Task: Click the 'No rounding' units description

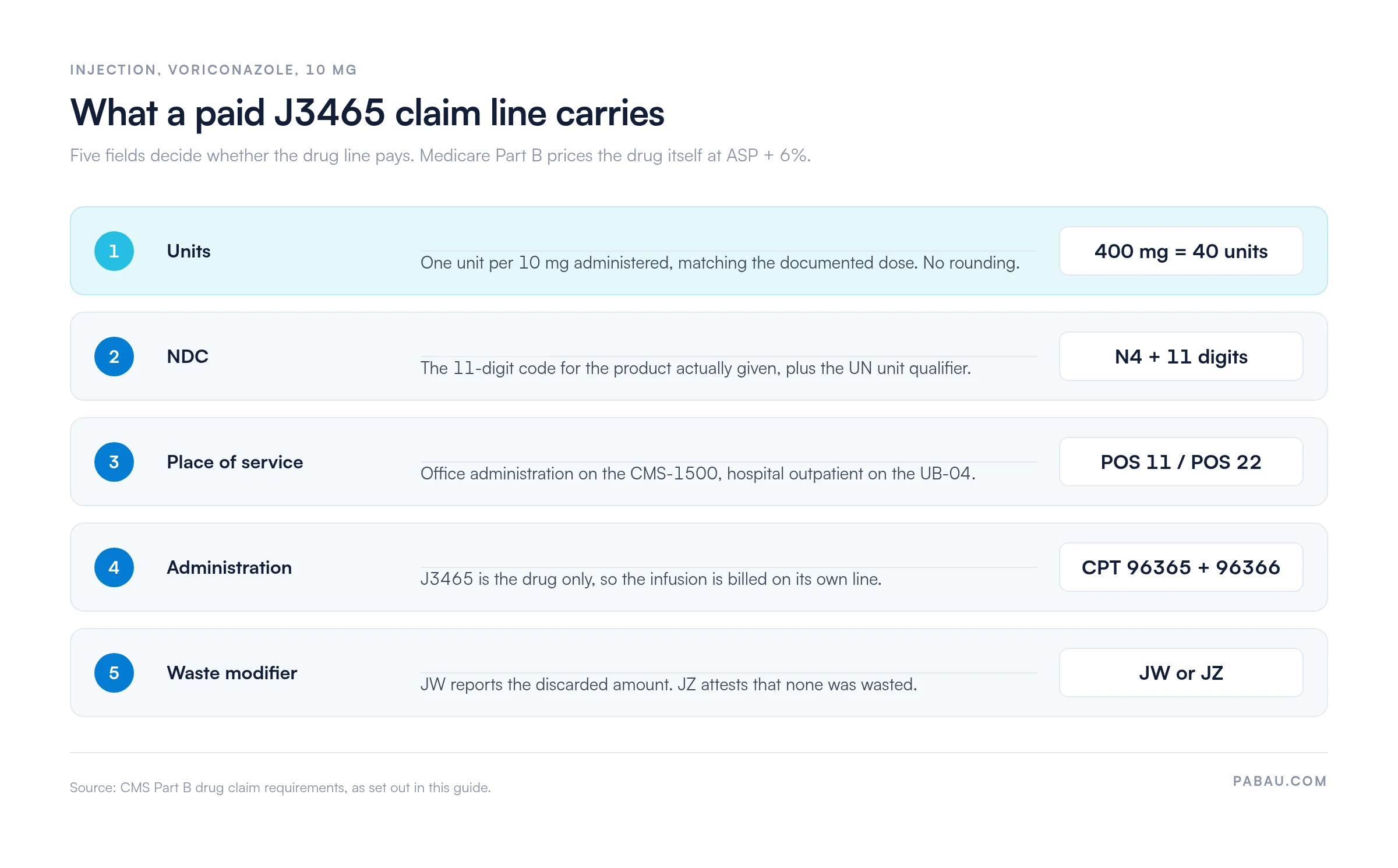Action: point(720,263)
